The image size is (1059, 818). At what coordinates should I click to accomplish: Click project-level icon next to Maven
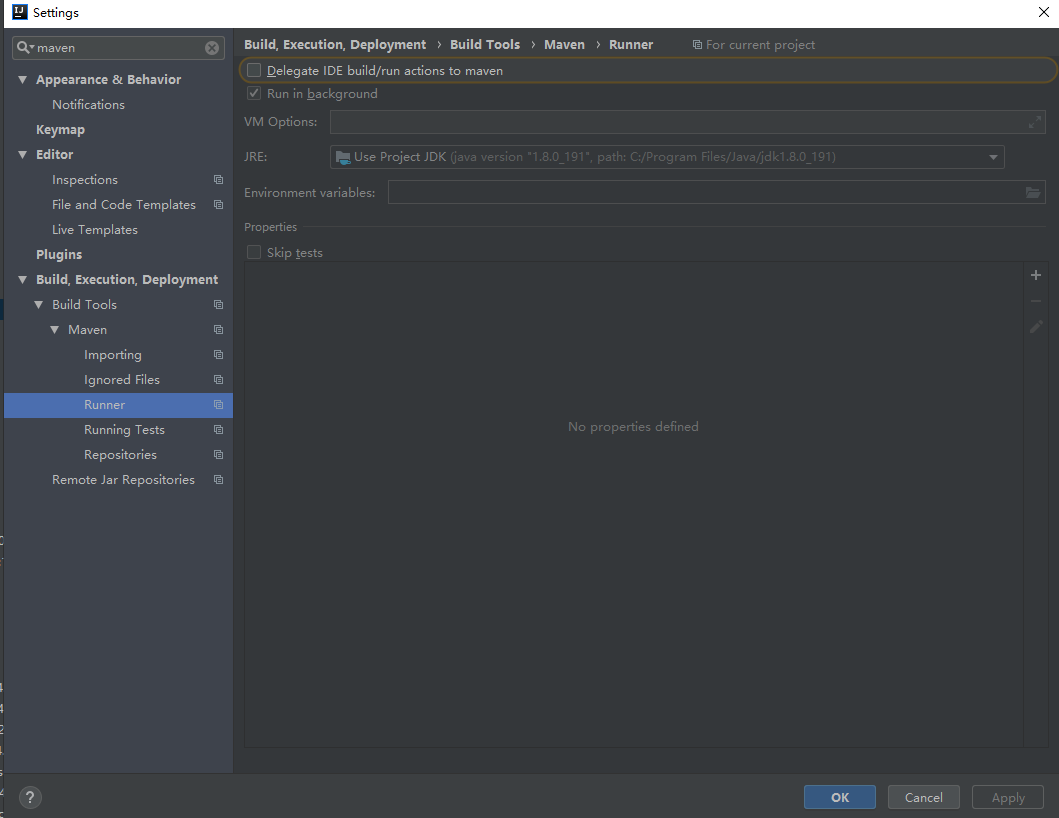click(218, 330)
